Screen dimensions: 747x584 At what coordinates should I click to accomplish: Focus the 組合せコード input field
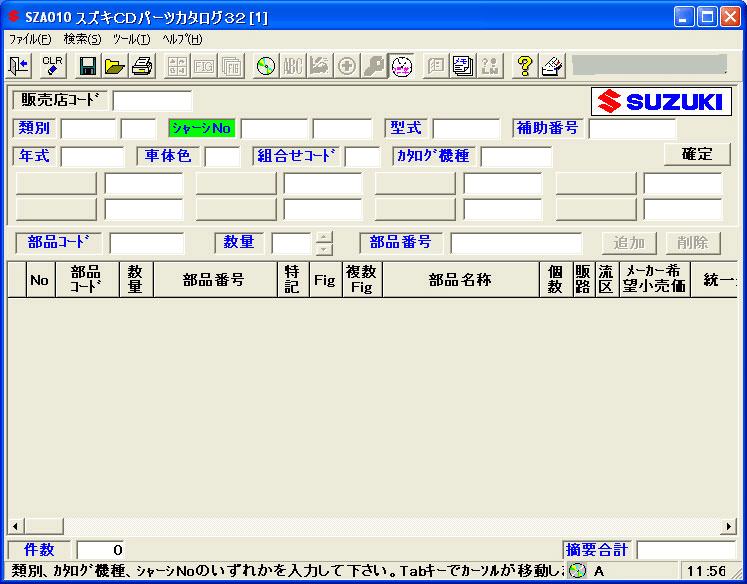pos(362,157)
